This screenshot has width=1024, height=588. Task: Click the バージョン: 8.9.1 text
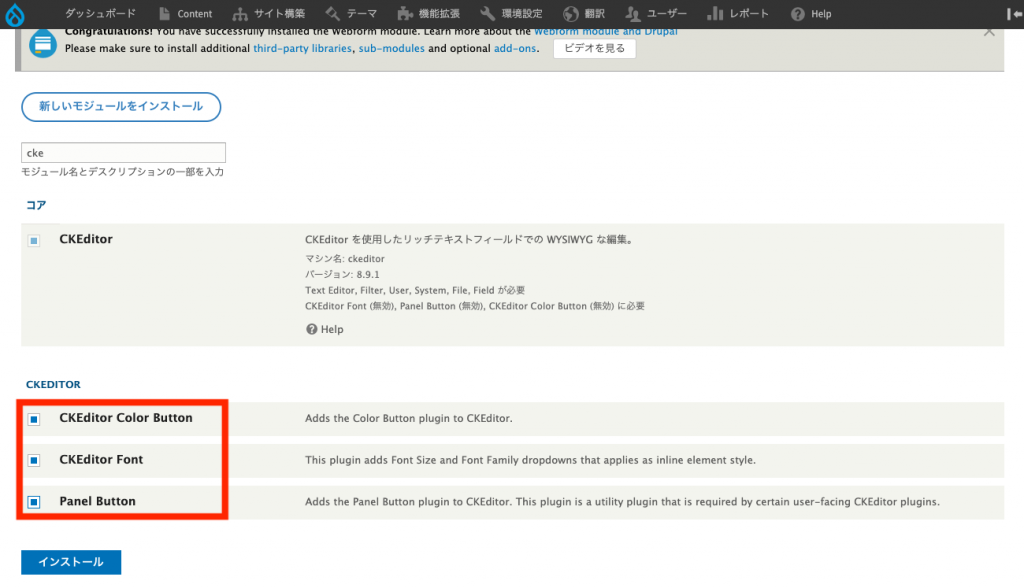click(342, 274)
